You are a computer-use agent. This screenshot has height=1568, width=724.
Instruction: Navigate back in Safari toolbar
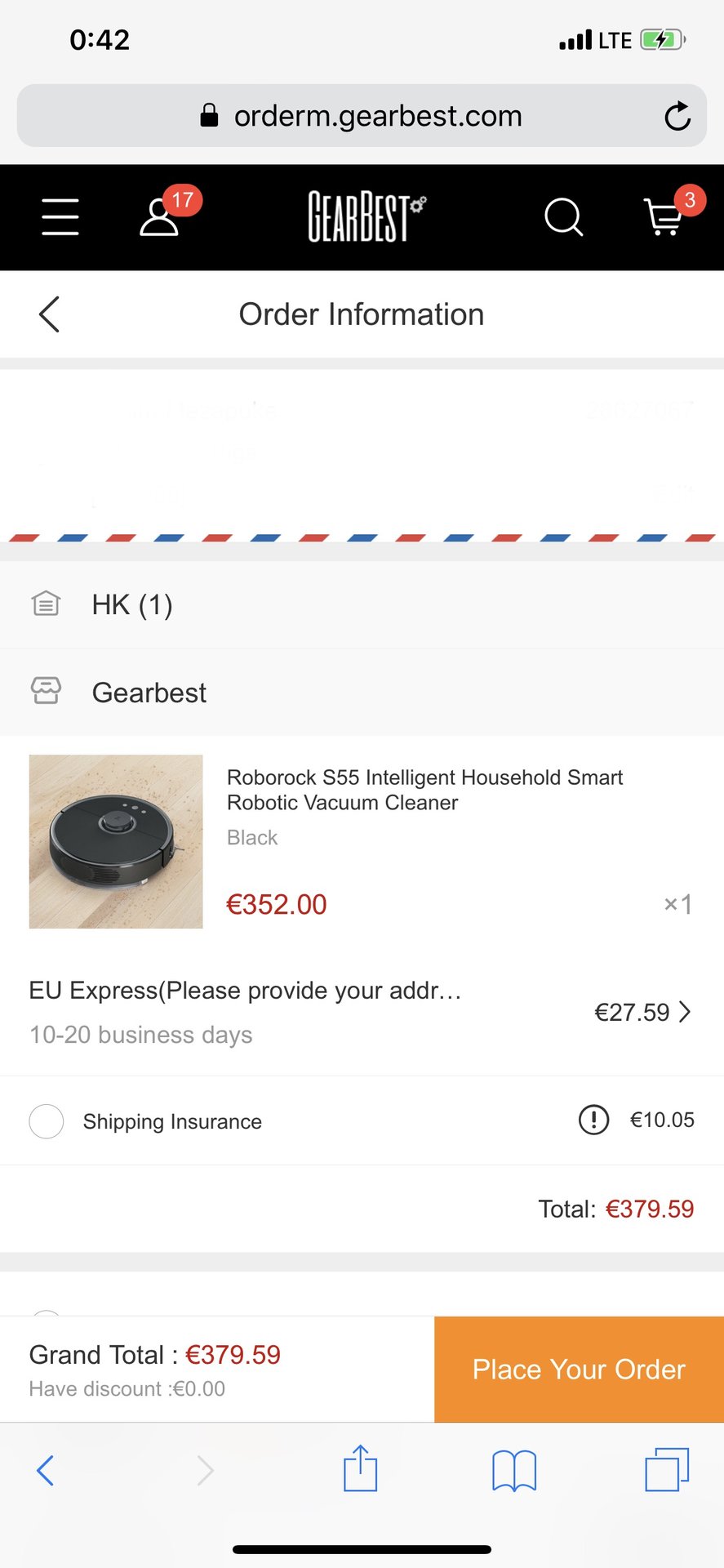(x=46, y=1470)
